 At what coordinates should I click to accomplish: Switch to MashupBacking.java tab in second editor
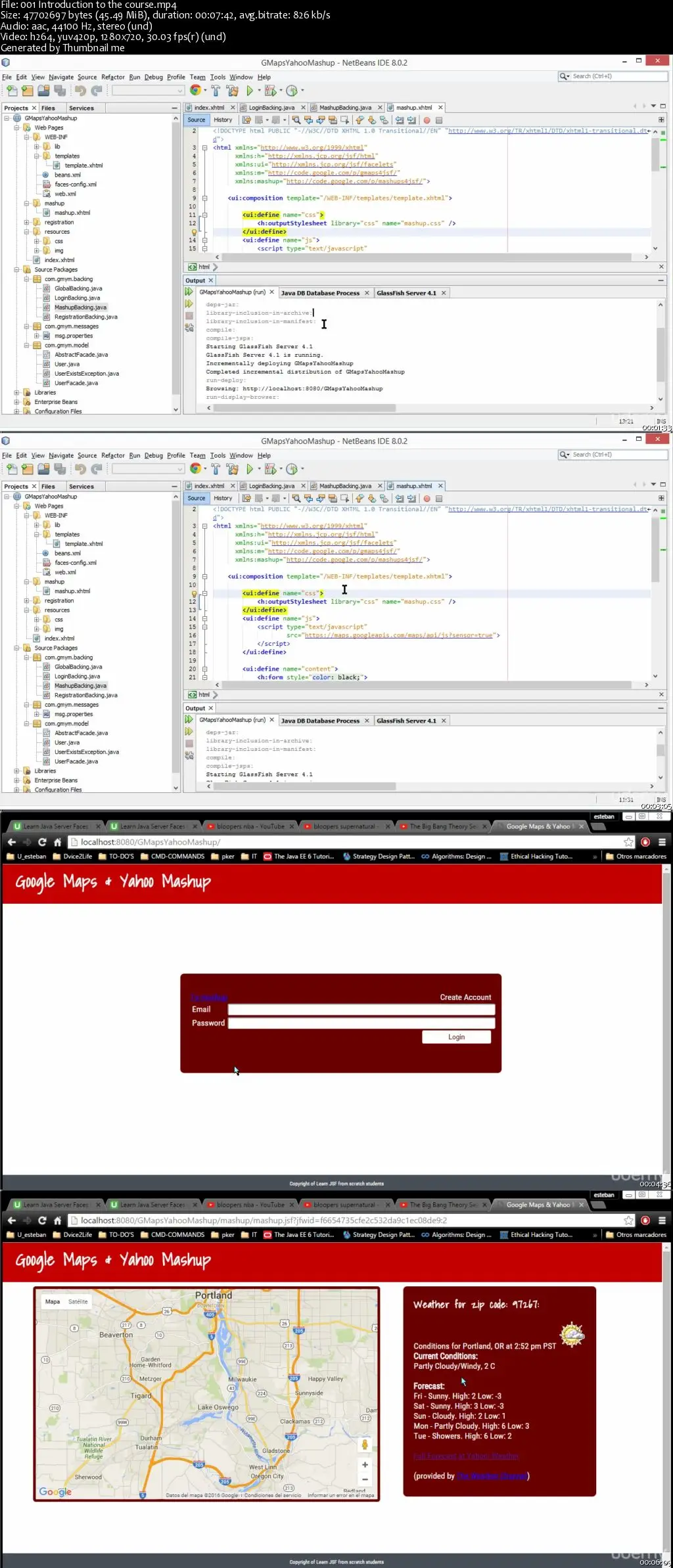[x=345, y=486]
